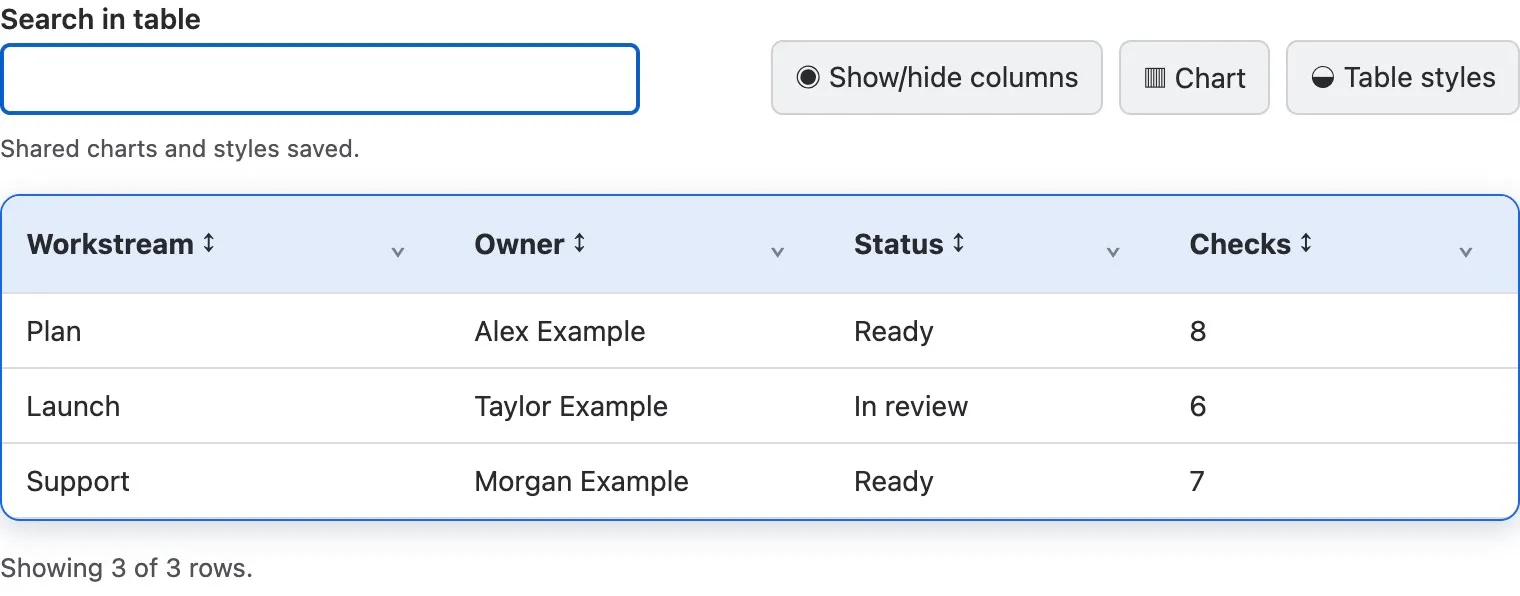Click the sort arrows icon beside Owner
The image size is (1520, 596).
coord(580,243)
